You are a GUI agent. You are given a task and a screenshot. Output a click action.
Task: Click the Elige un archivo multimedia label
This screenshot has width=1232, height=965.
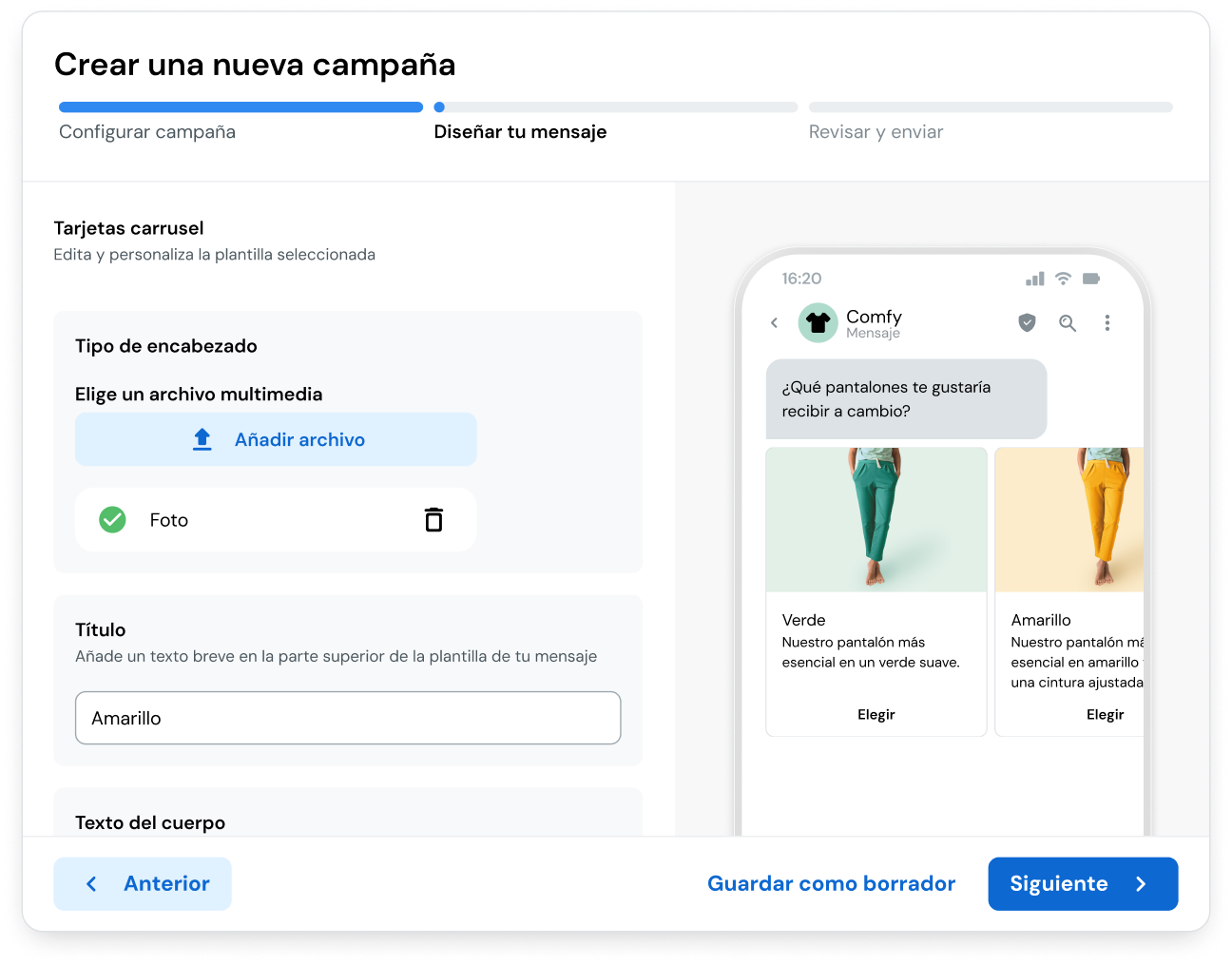(x=199, y=395)
